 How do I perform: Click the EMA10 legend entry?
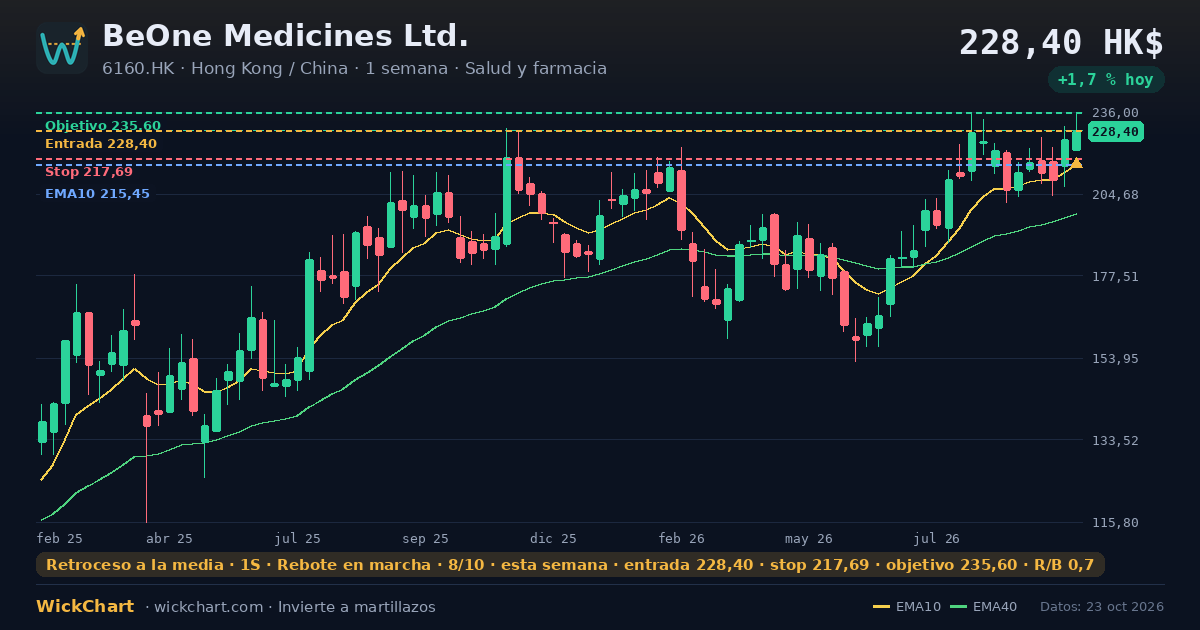(907, 607)
